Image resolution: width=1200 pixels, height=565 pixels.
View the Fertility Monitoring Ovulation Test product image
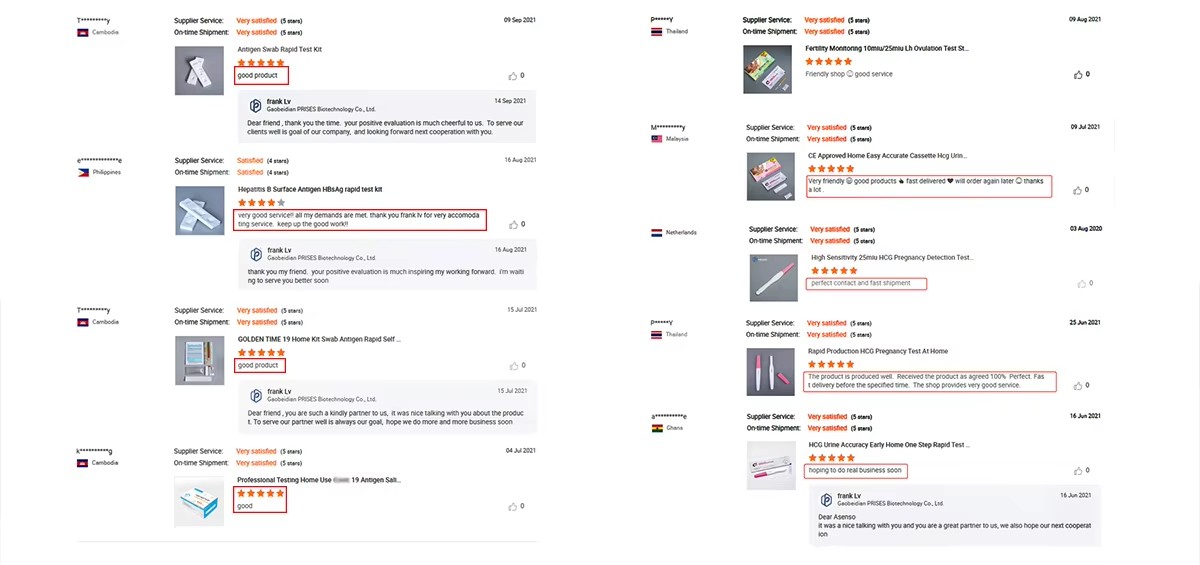(768, 70)
